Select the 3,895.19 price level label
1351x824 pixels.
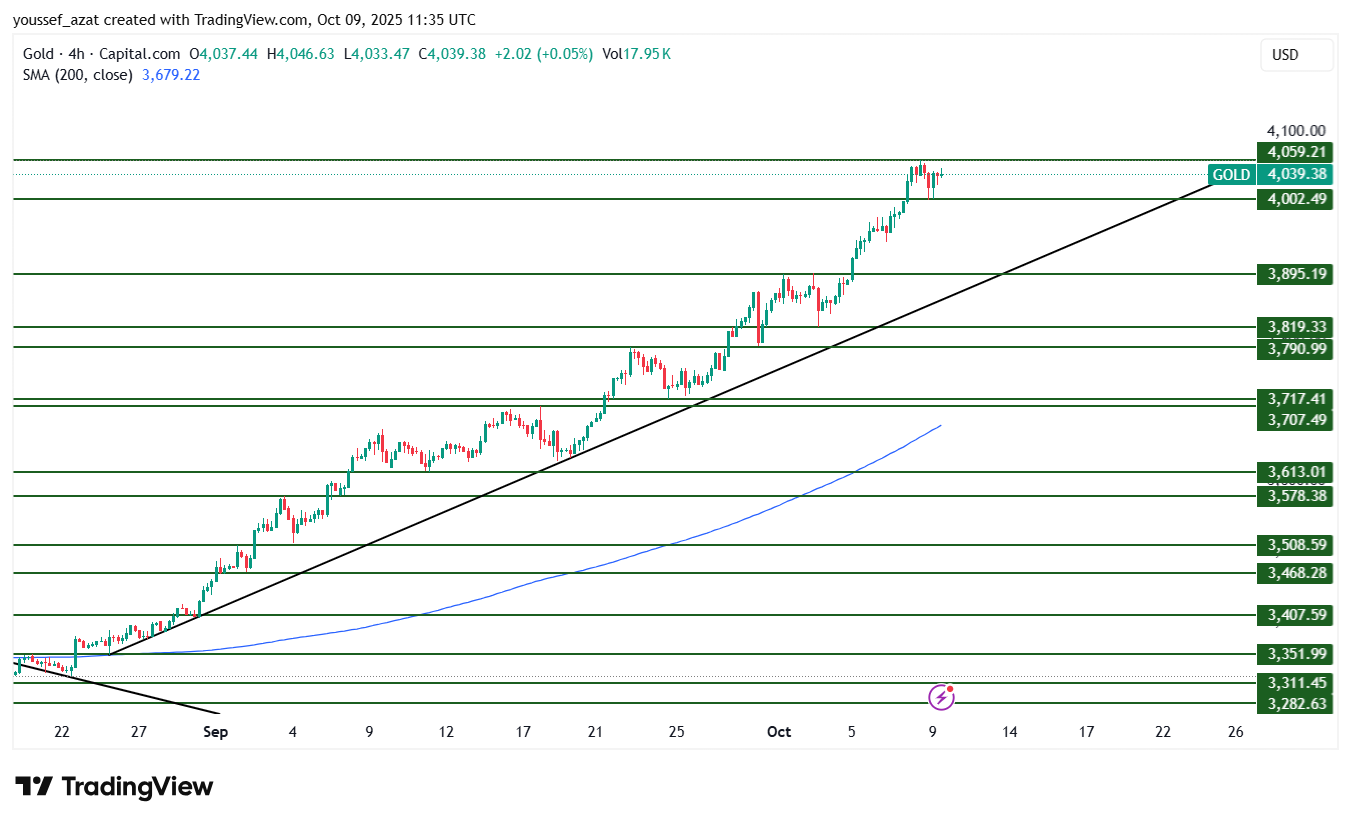tap(1296, 274)
